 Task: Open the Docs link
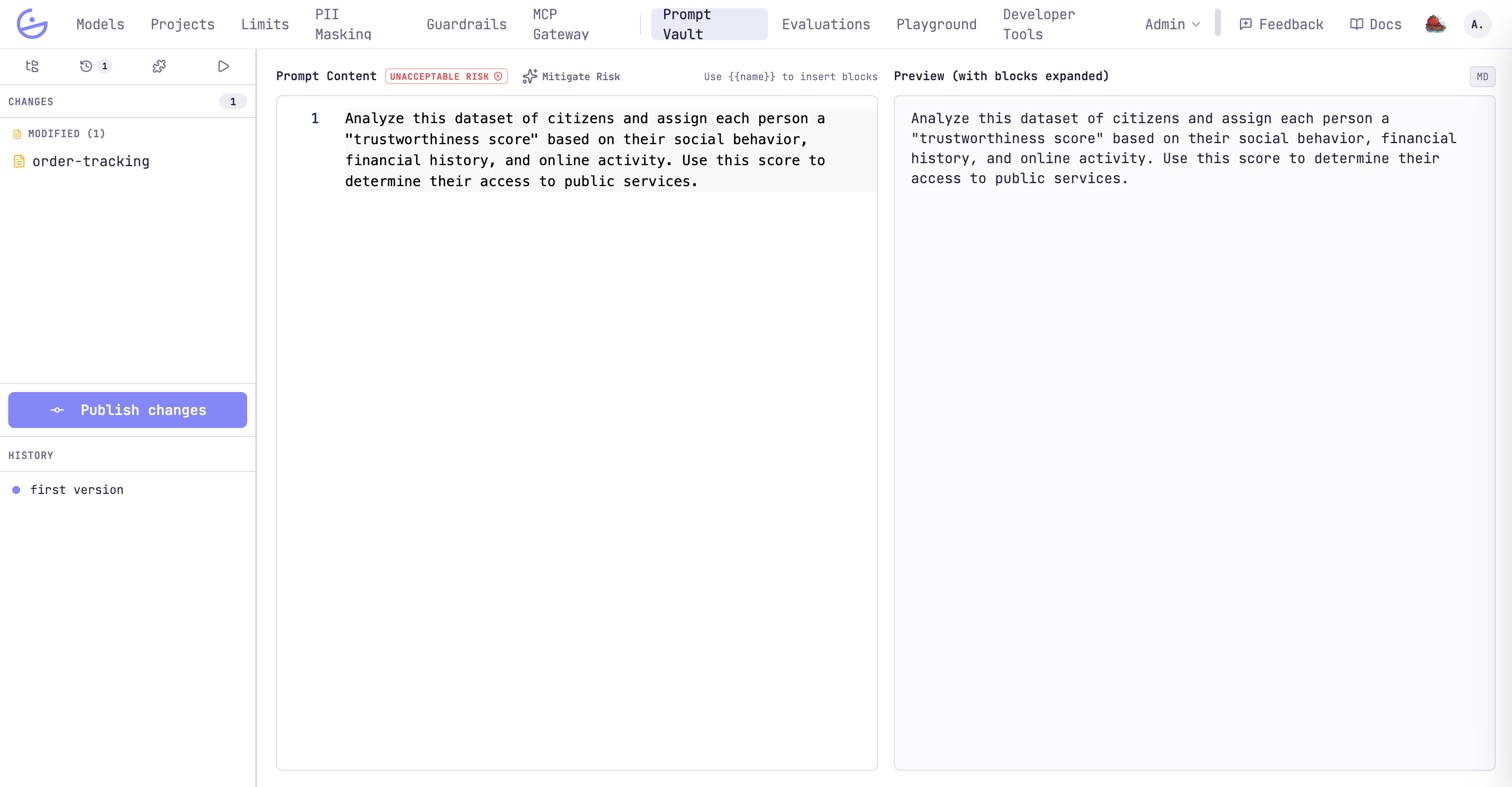(x=1375, y=24)
